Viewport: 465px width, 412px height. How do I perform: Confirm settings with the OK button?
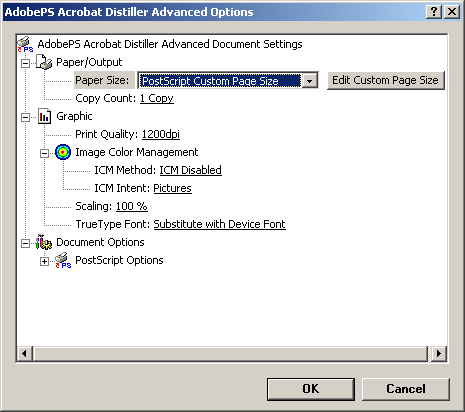tap(311, 389)
